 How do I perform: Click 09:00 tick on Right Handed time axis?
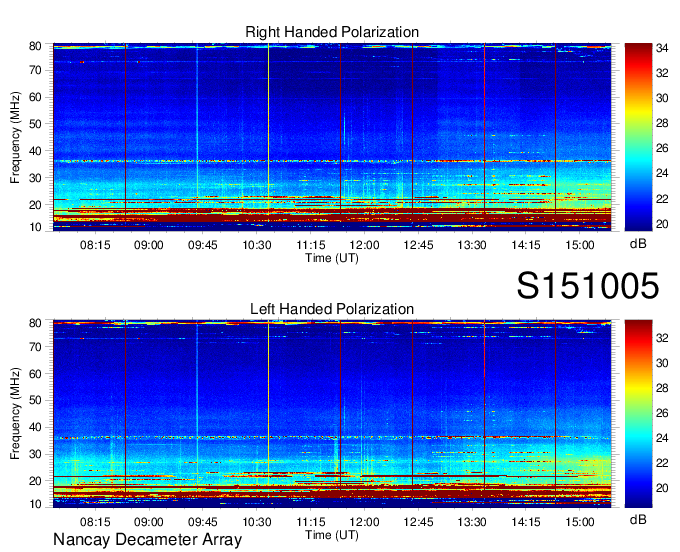[x=149, y=245]
